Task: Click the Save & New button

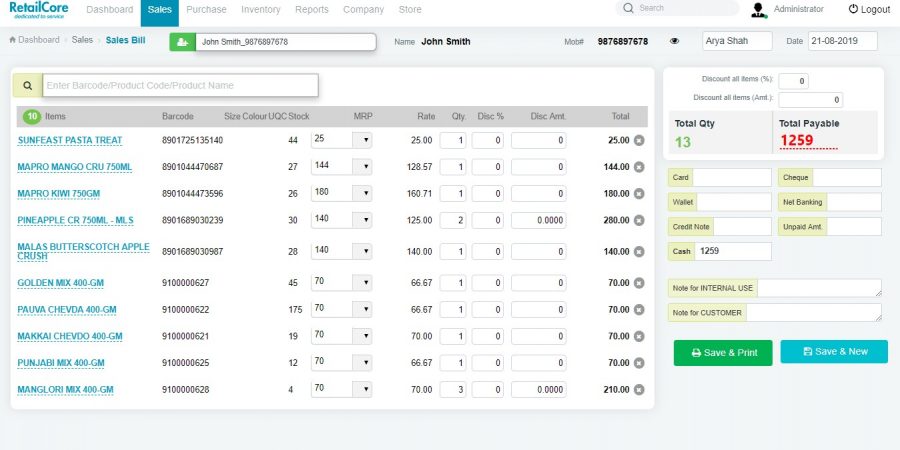Action: coord(834,351)
